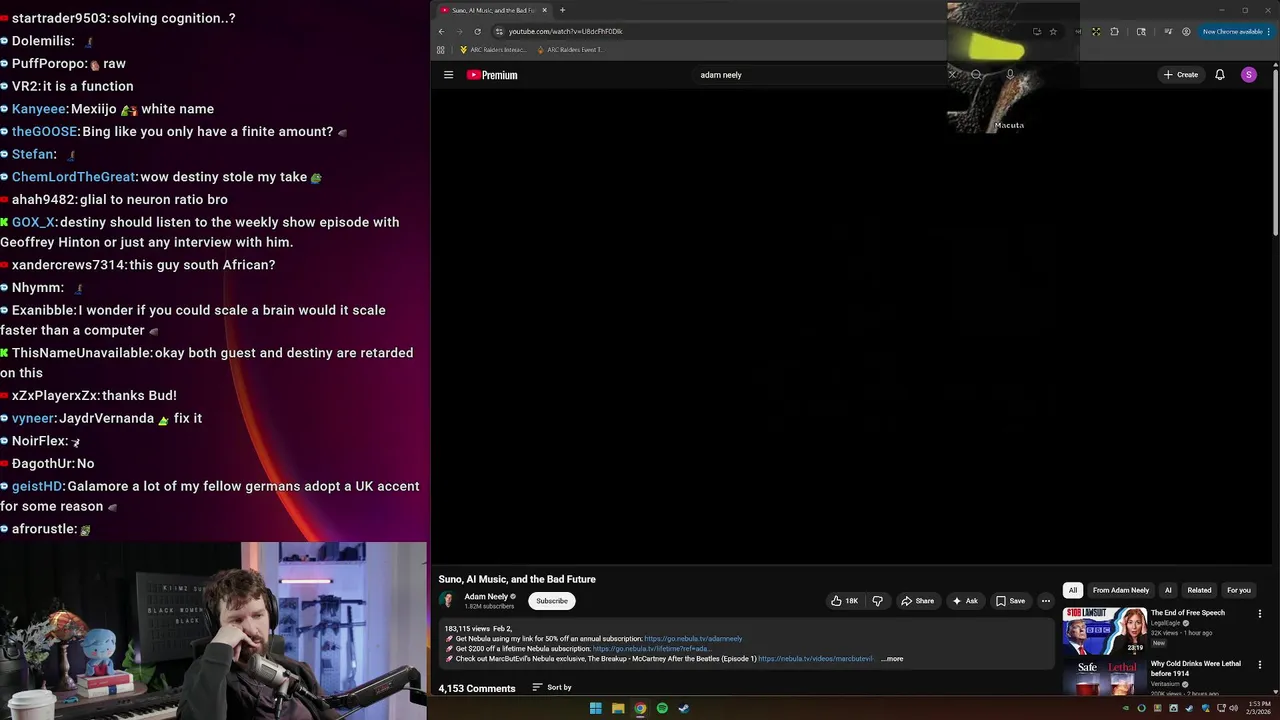Open Steam from the taskbar

click(x=684, y=708)
